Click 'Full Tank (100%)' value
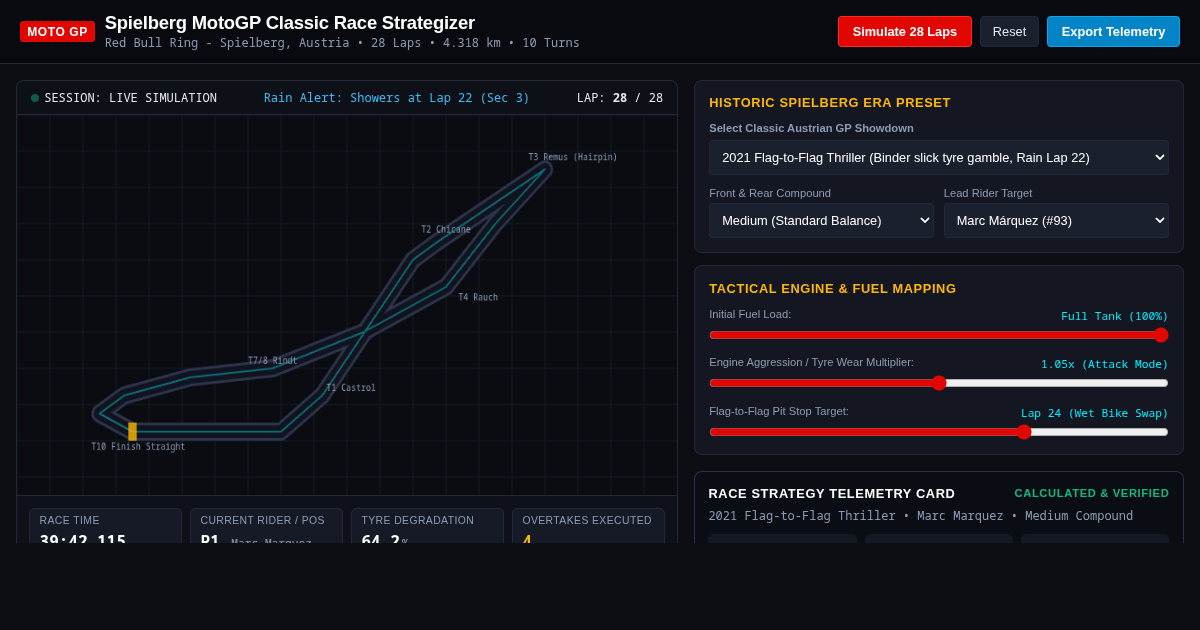Screen dimensions: 1200x630 click(x=1115, y=316)
